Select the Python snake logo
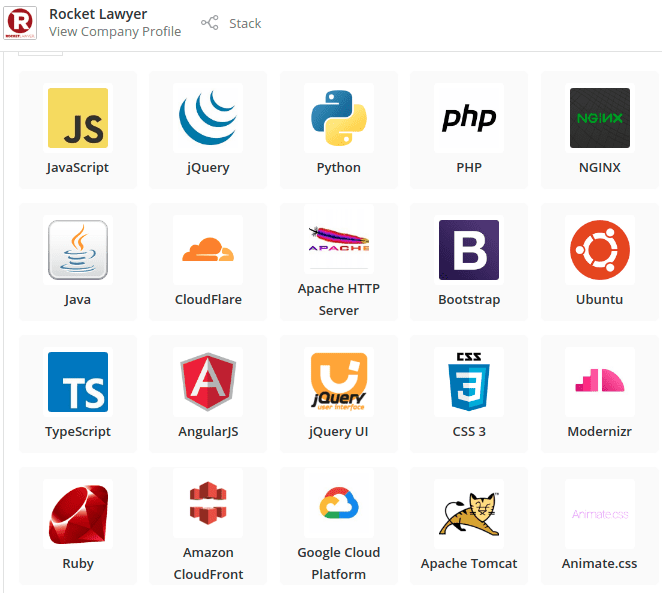 [339, 118]
